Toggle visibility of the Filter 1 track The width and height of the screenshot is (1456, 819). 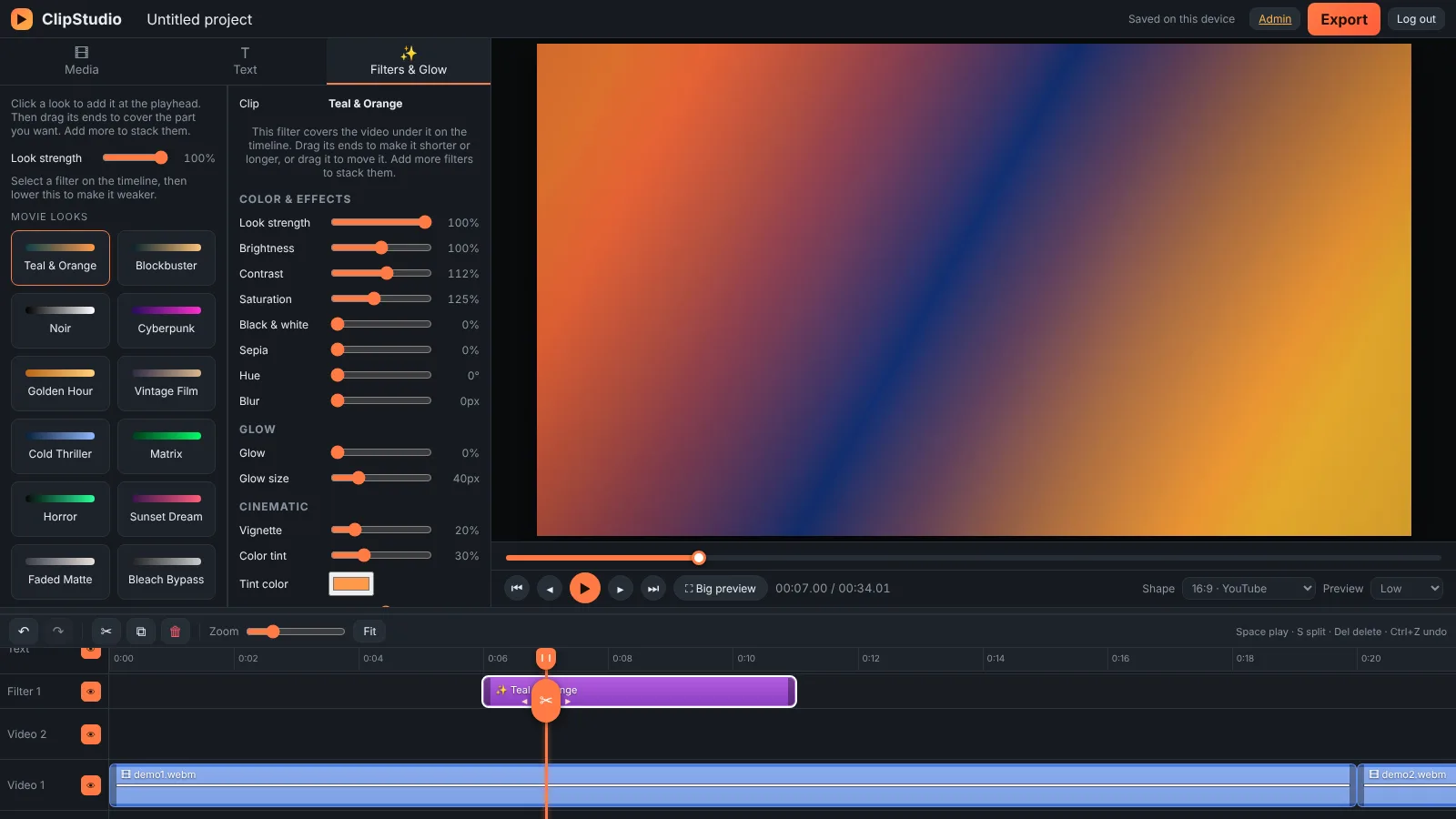pyautogui.click(x=91, y=692)
